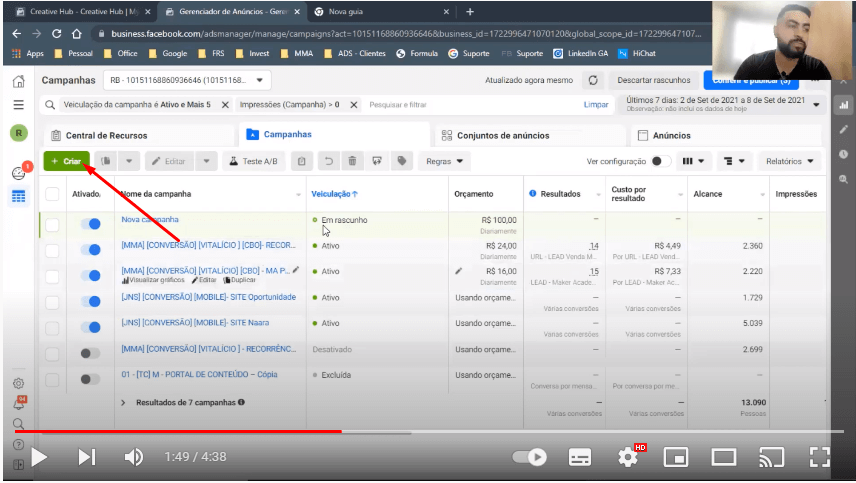Open settings gear in left sidebar

19,383
